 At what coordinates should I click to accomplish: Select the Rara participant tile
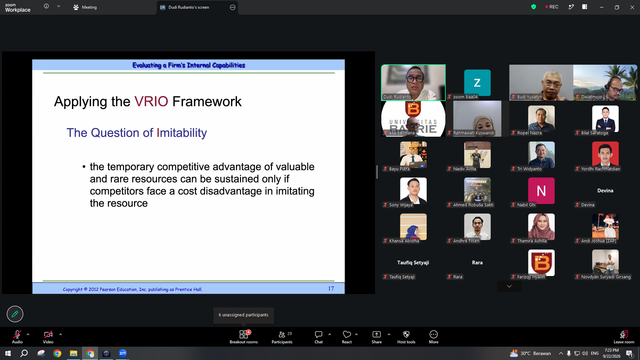477,262
